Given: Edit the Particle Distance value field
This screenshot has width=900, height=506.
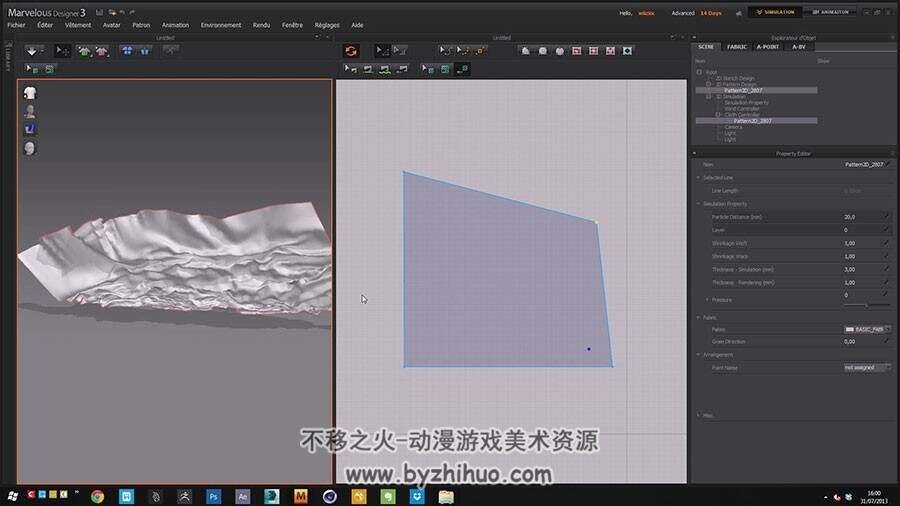Looking at the screenshot, I should tap(866, 217).
